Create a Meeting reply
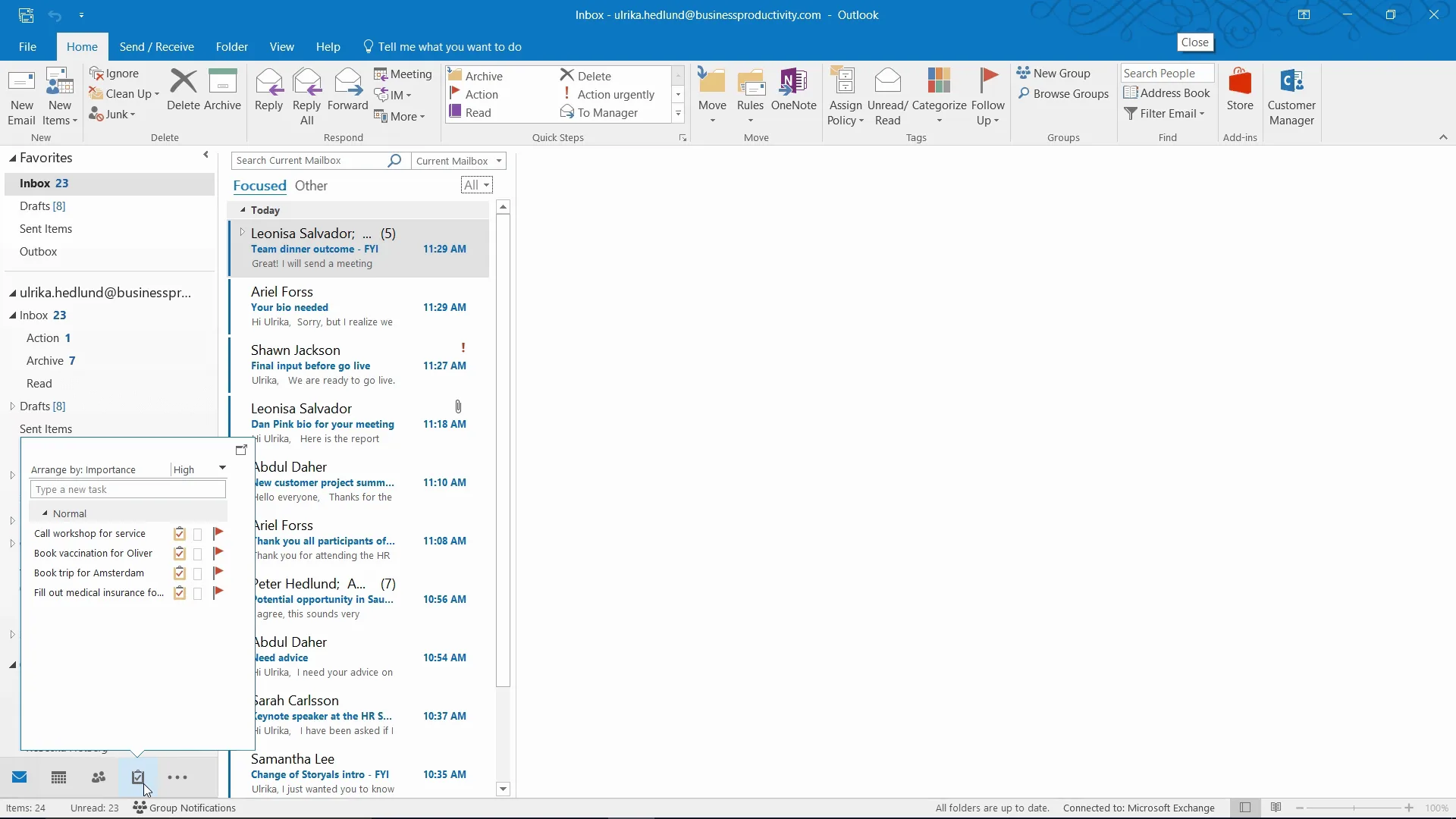The height and width of the screenshot is (819, 1456). click(403, 74)
